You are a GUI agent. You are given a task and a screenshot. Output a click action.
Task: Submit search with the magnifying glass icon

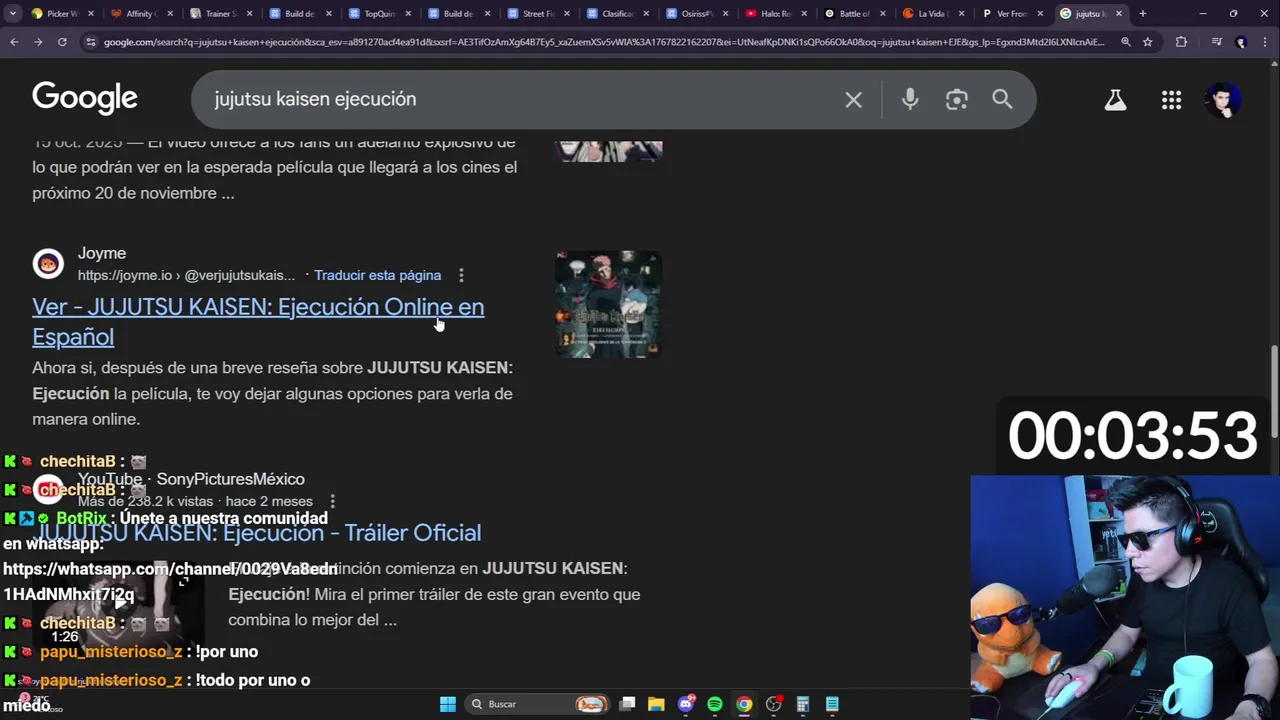tap(1002, 99)
